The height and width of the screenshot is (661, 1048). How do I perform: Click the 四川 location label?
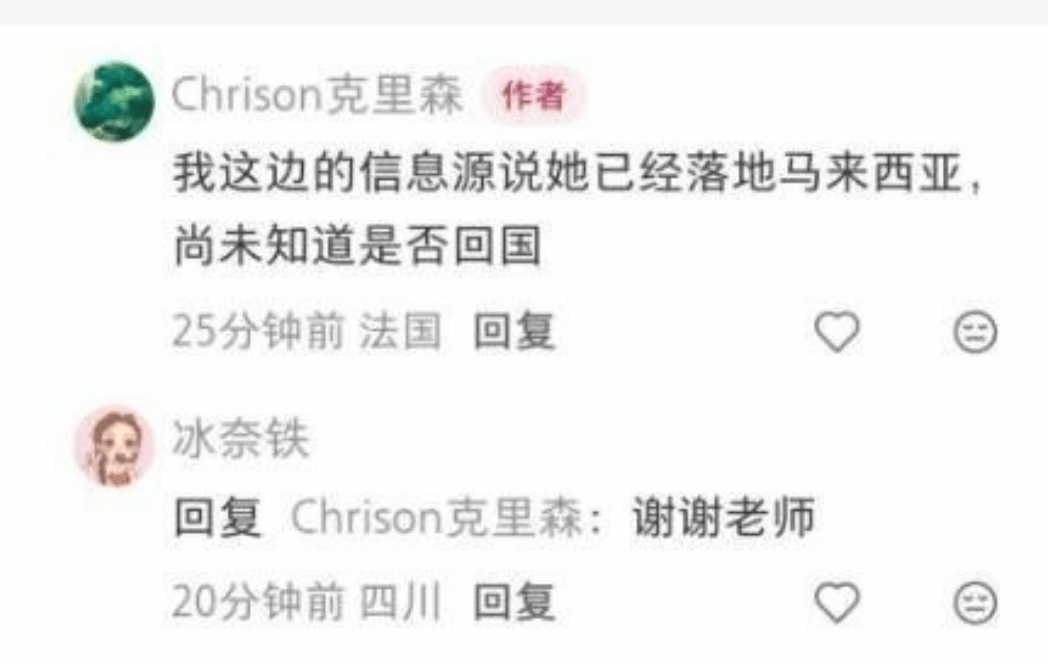401,602
